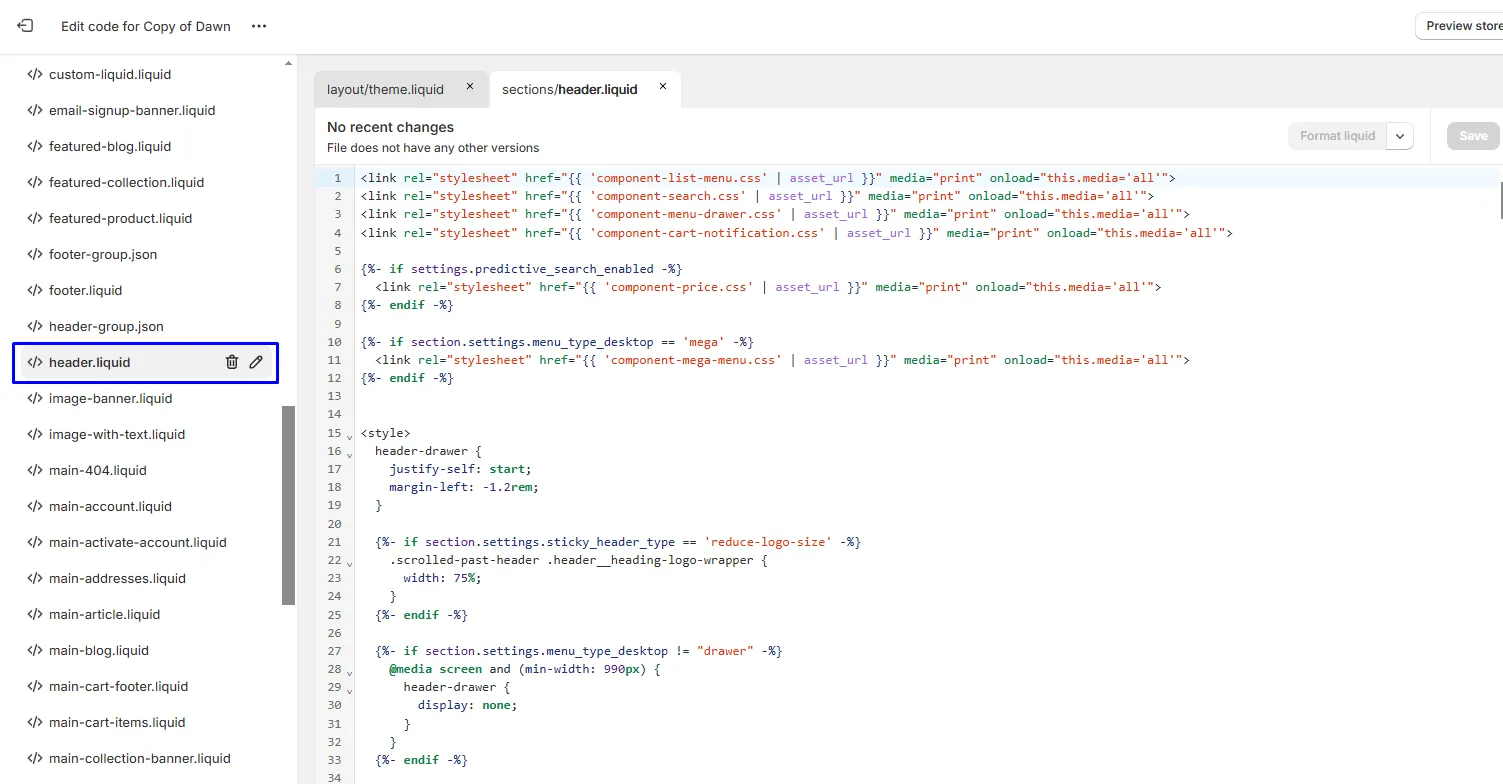Click the sidebar scroll-up arrow
This screenshot has height=784, width=1503.
289,63
